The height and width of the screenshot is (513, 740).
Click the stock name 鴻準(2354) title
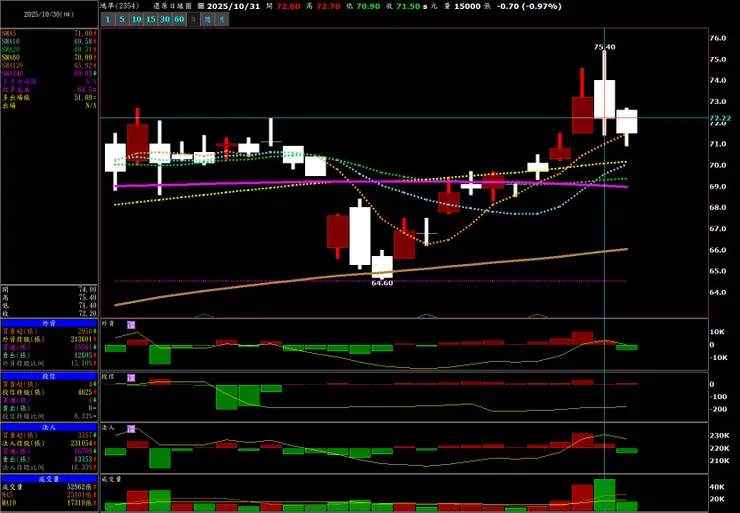(122, 6)
